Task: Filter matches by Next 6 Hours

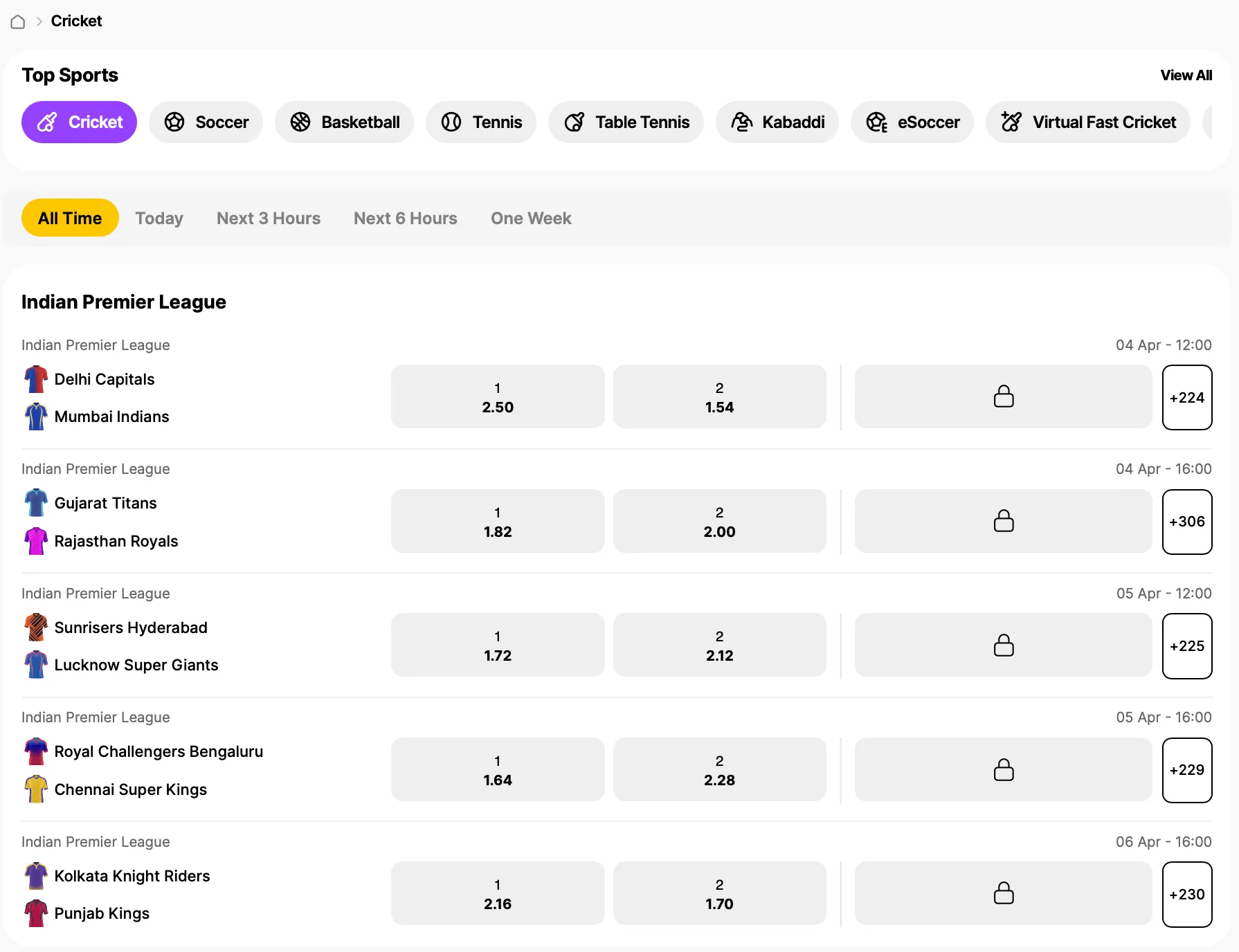Action: [x=406, y=219]
